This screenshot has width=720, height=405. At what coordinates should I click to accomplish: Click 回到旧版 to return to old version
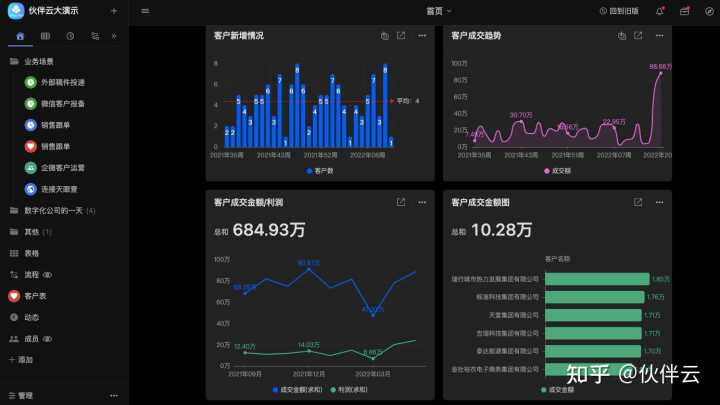point(619,11)
